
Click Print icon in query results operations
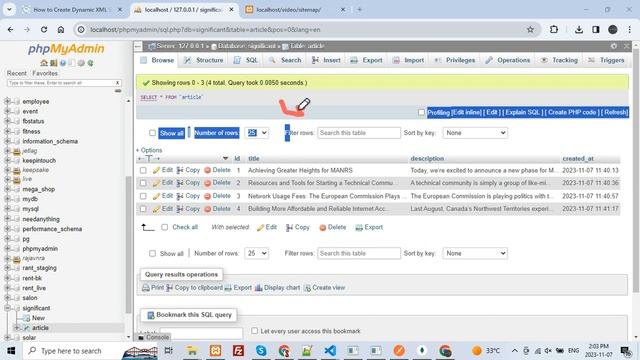point(145,288)
